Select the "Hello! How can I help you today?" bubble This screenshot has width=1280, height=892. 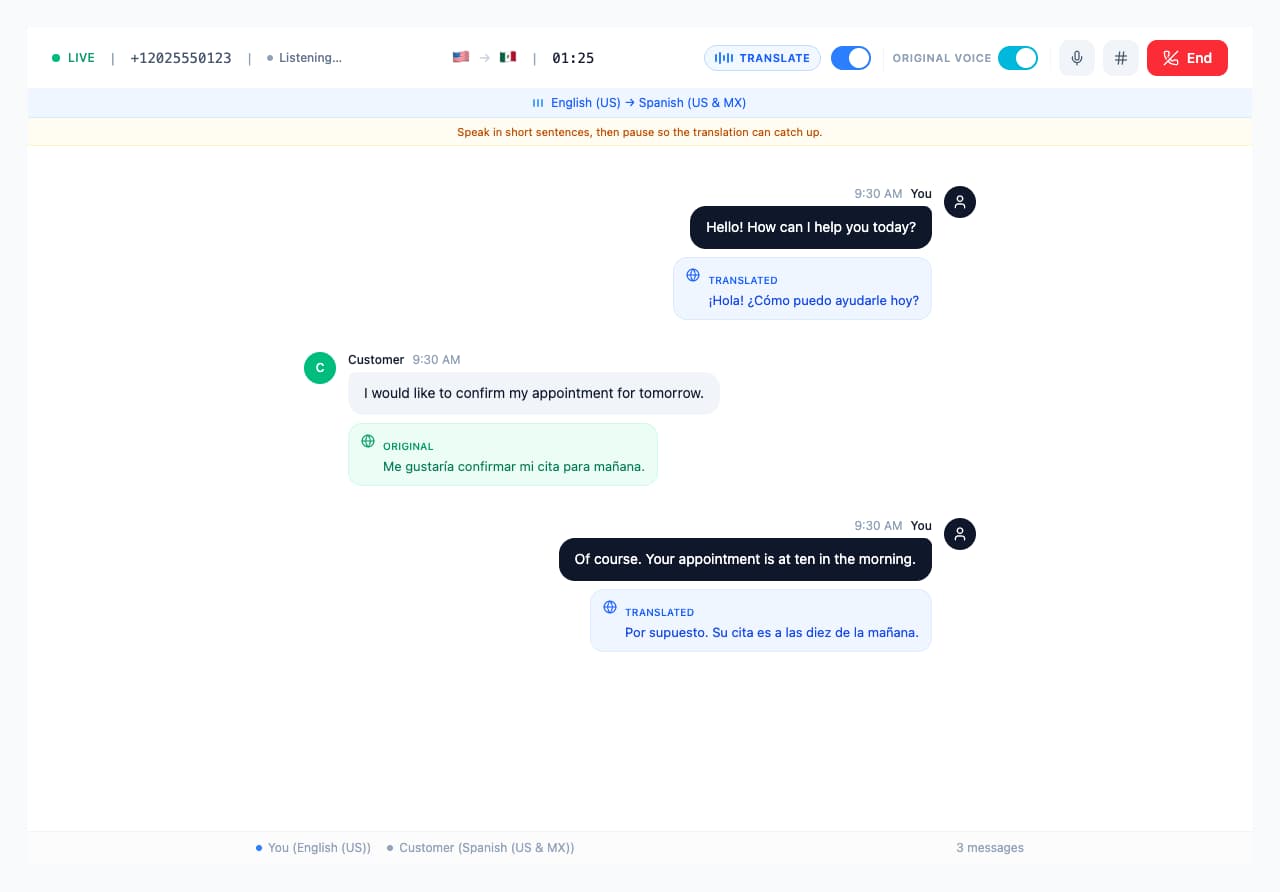(811, 228)
